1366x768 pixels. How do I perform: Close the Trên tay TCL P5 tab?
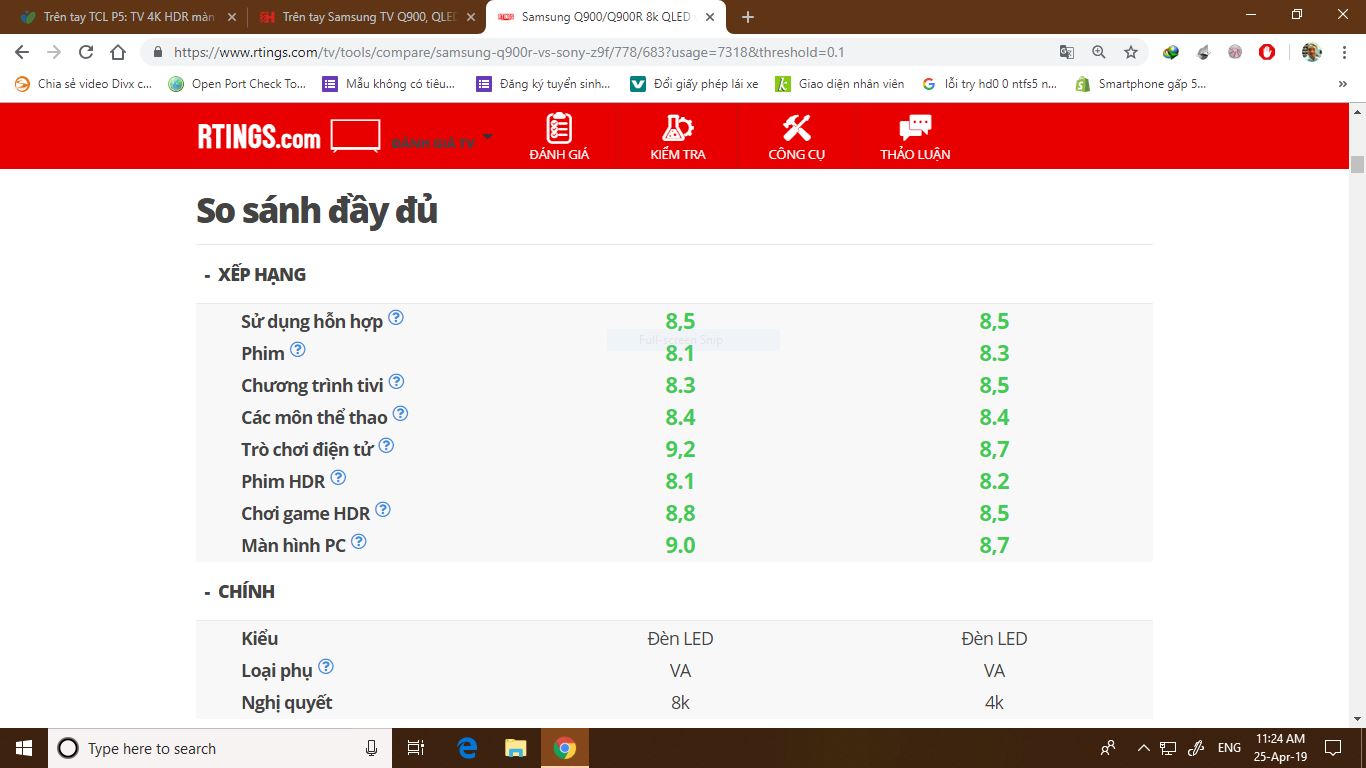[231, 17]
